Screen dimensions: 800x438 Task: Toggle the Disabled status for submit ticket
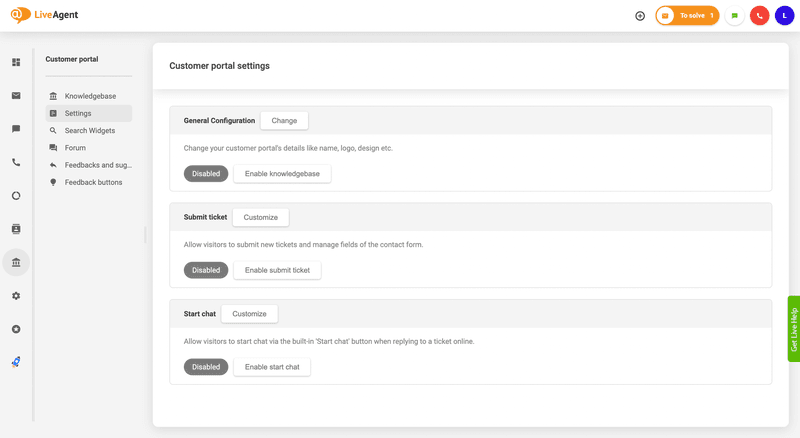pyautogui.click(x=206, y=270)
